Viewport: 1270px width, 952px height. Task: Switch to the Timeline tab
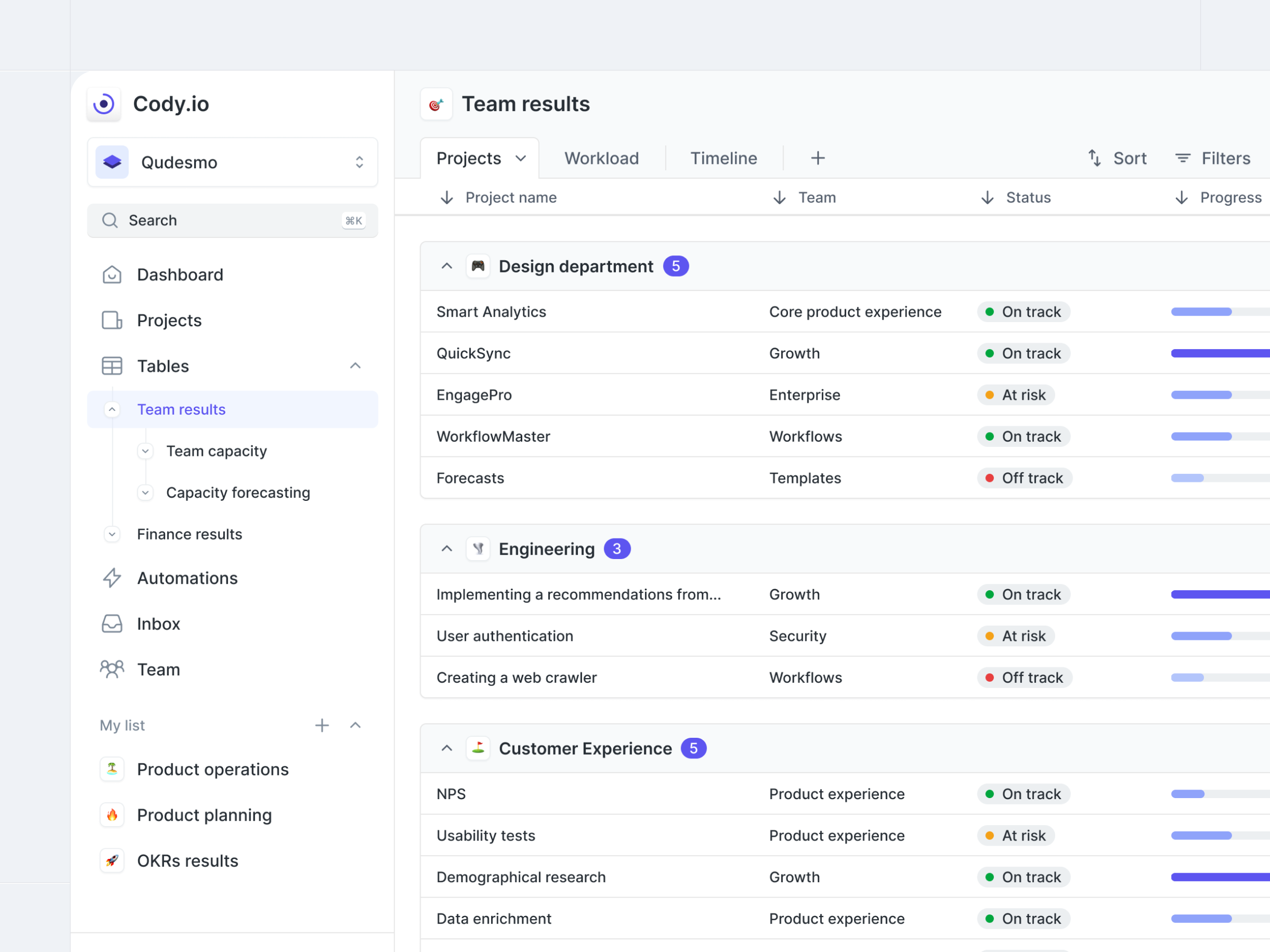[723, 158]
